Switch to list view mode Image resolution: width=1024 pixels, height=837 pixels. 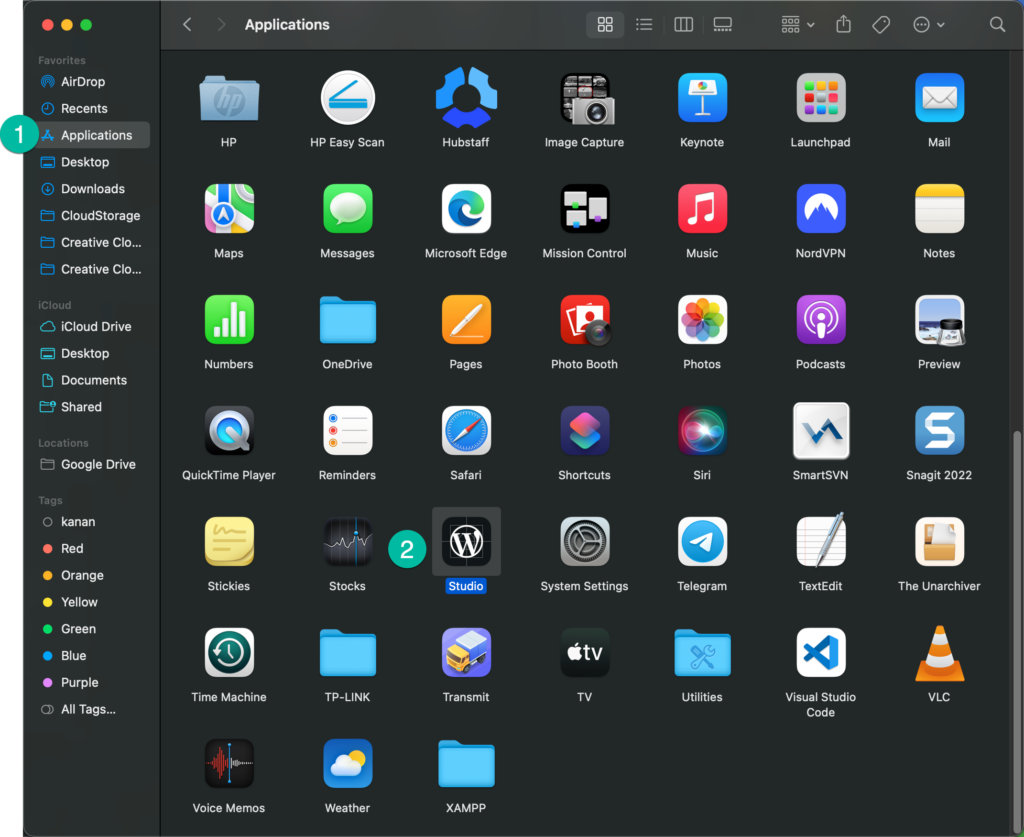click(644, 25)
